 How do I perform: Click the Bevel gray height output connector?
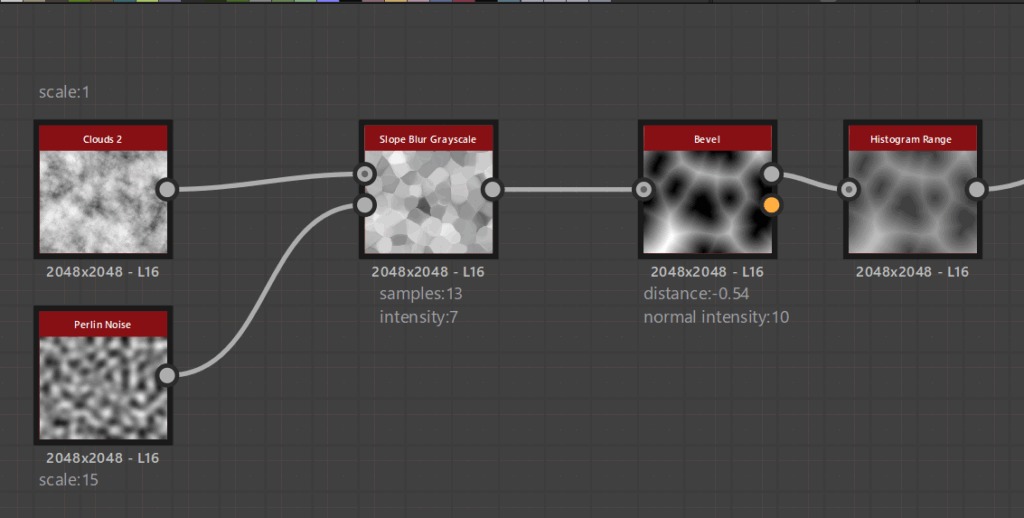point(771,174)
